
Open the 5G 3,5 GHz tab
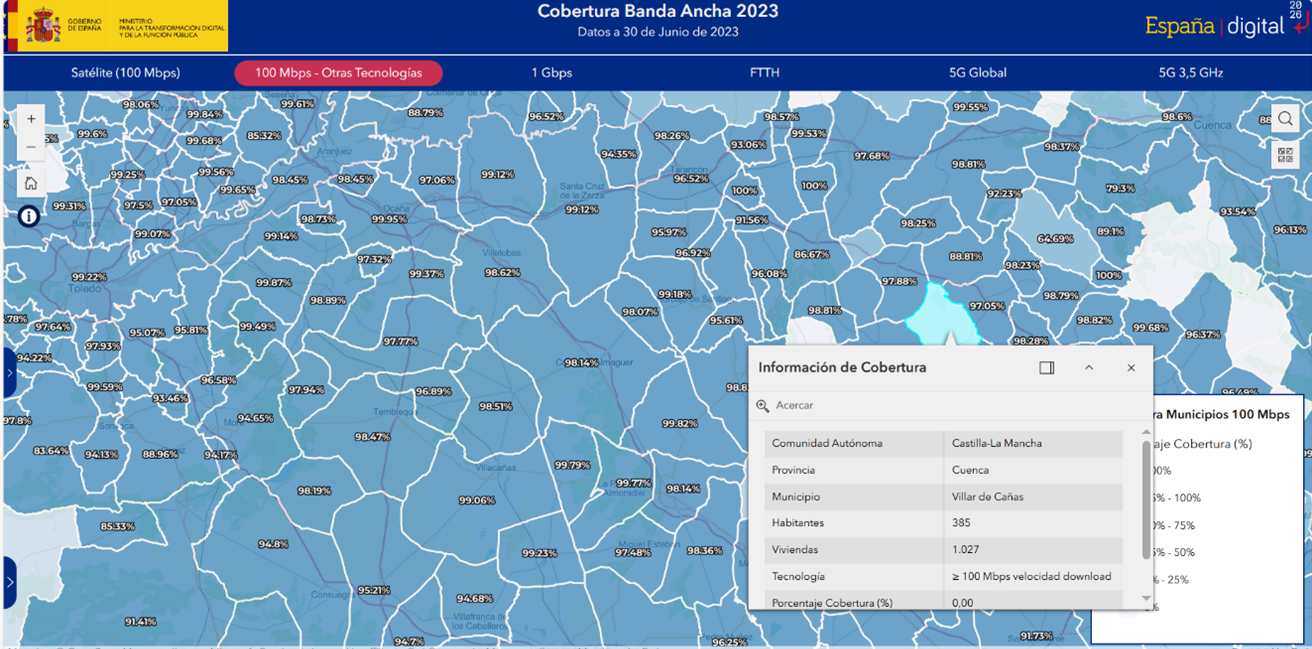(1191, 73)
